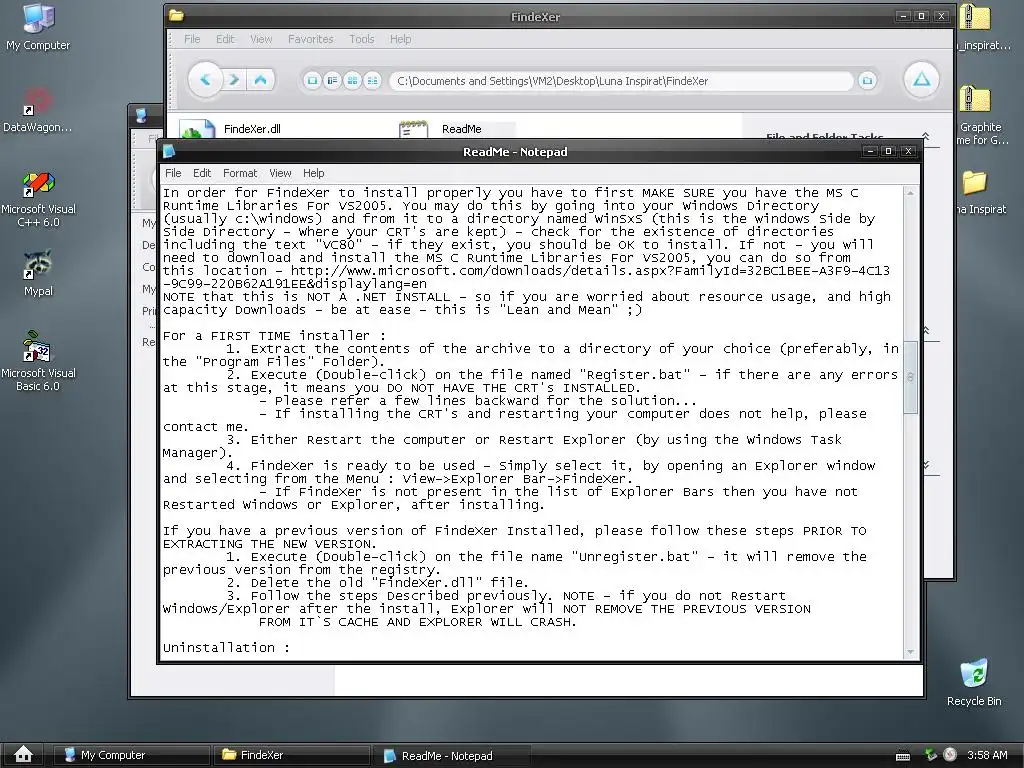1024x768 pixels.
Task: Click the keyboard icon in system tray
Action: point(903,756)
